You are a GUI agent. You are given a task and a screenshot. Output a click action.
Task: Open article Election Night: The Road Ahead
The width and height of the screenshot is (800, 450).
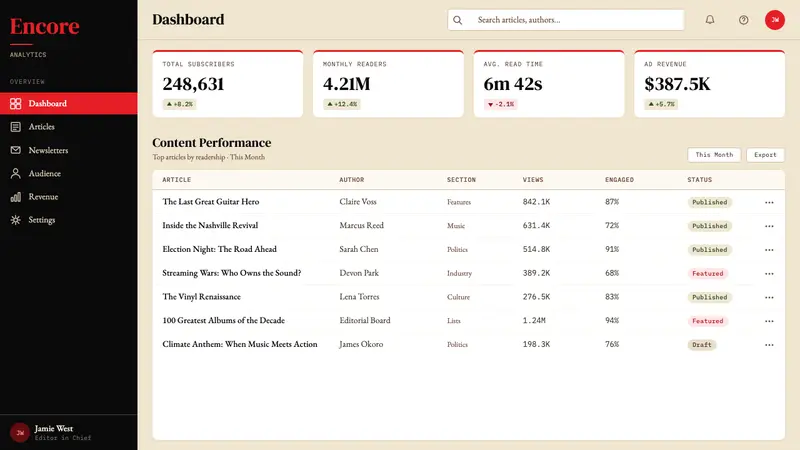click(219, 249)
